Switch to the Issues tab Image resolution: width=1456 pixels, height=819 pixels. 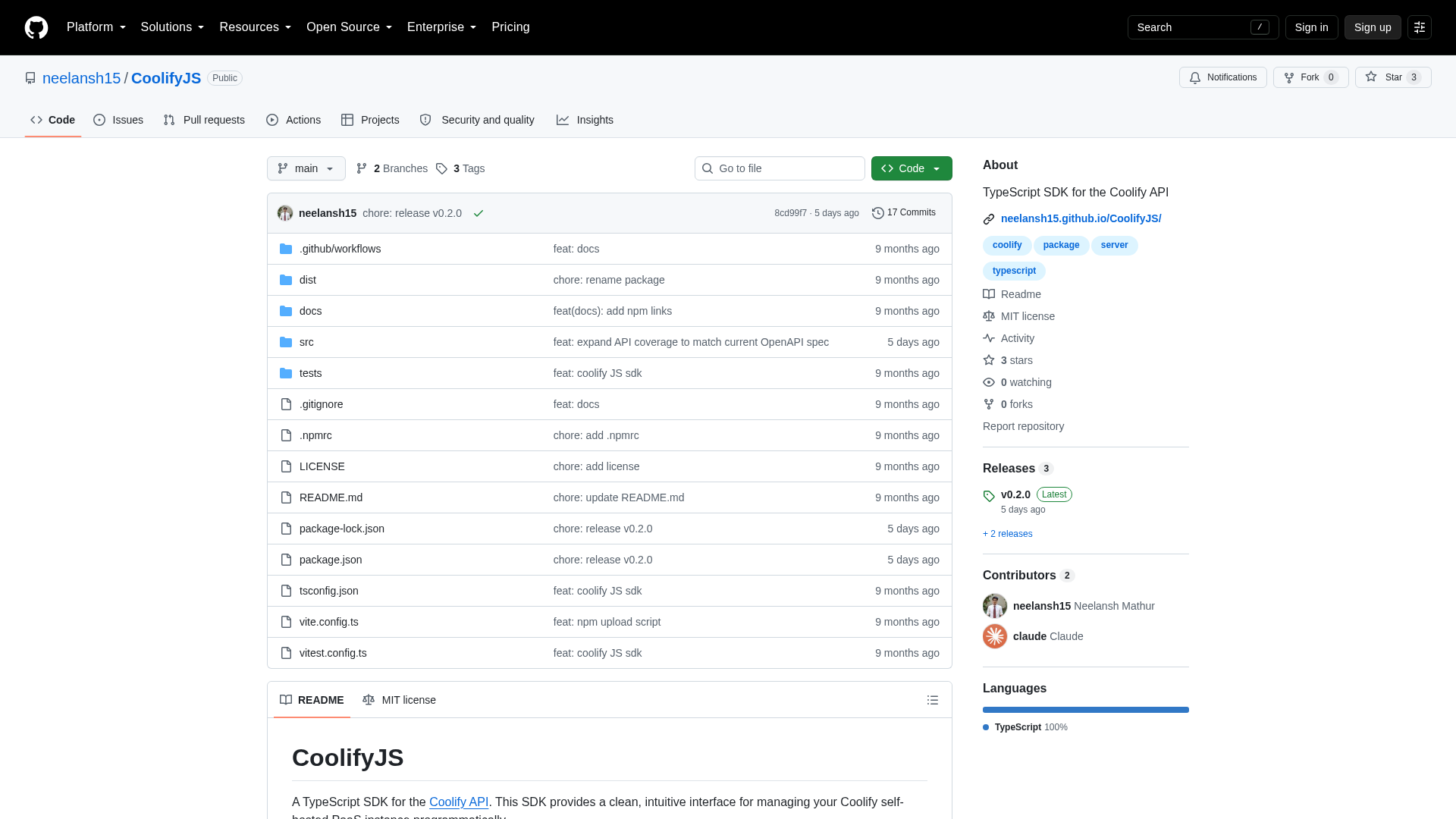point(118,120)
